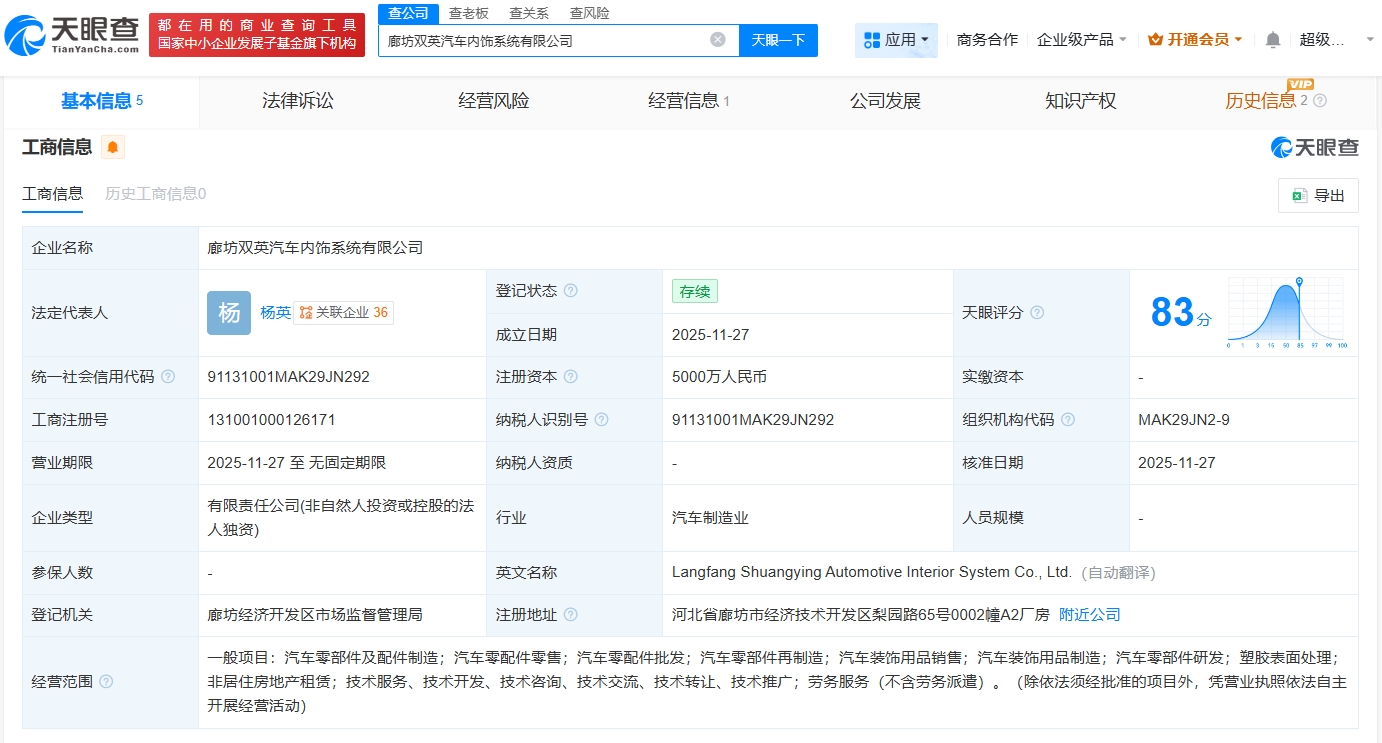
Task: Open the 应用 dropdown menu
Action: [896, 40]
